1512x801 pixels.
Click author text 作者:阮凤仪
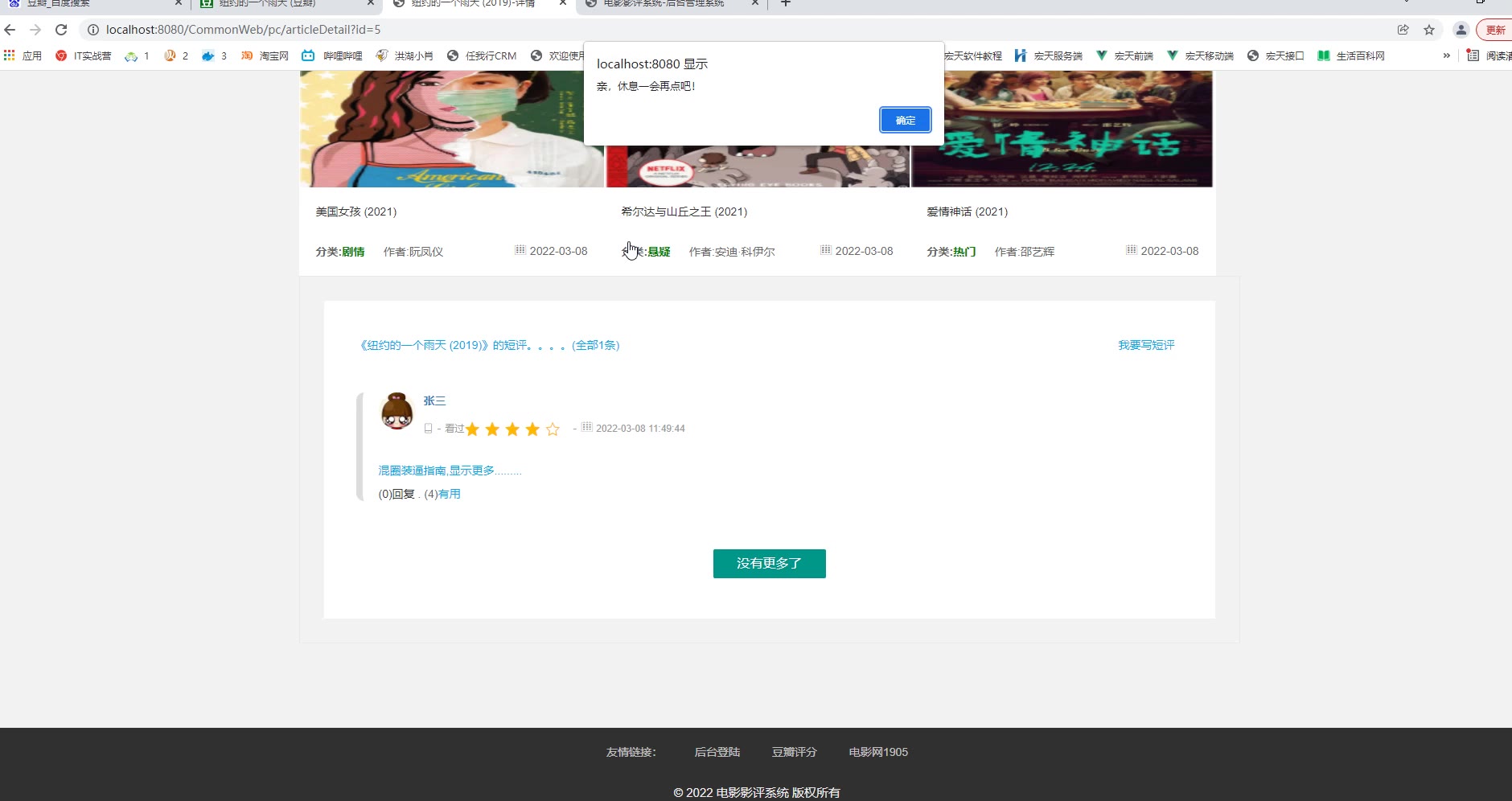(413, 252)
